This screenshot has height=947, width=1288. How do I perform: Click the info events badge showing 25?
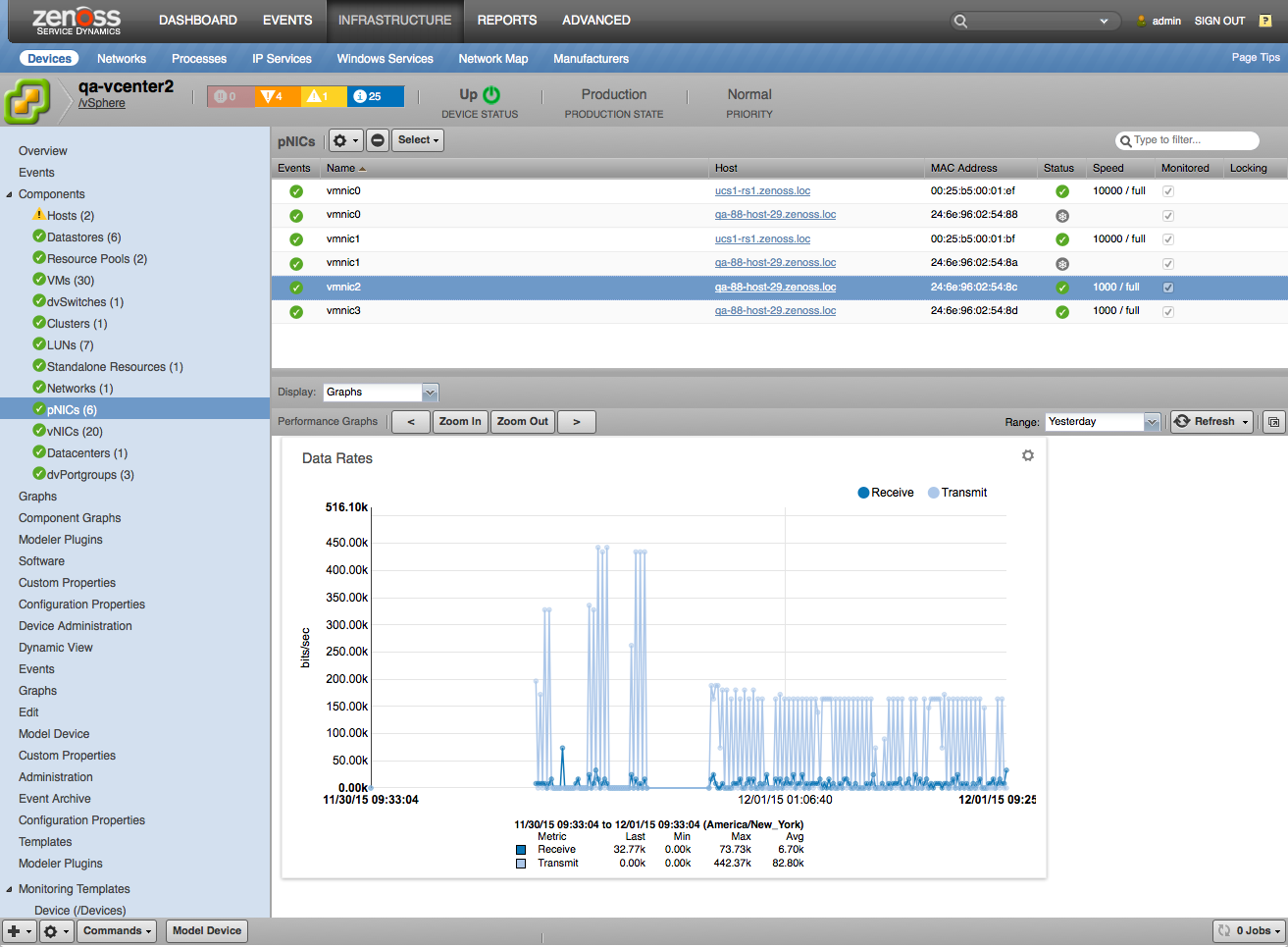tap(376, 96)
